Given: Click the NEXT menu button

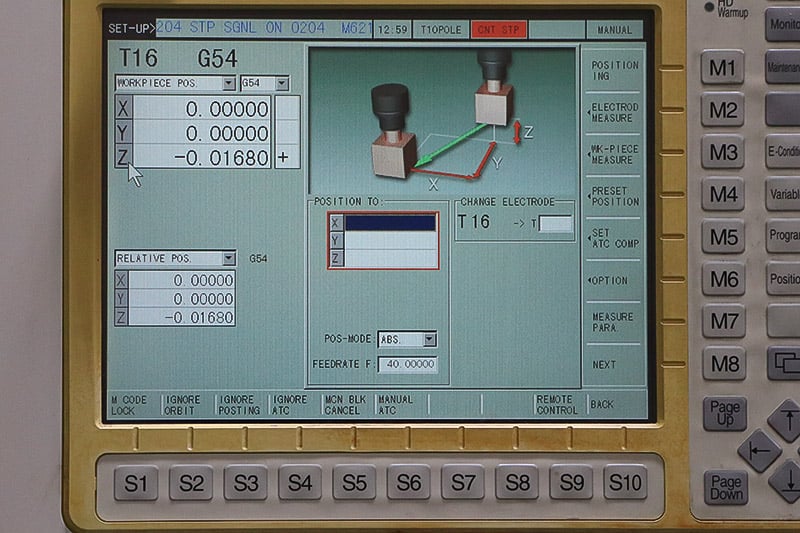Looking at the screenshot, I should tap(606, 365).
